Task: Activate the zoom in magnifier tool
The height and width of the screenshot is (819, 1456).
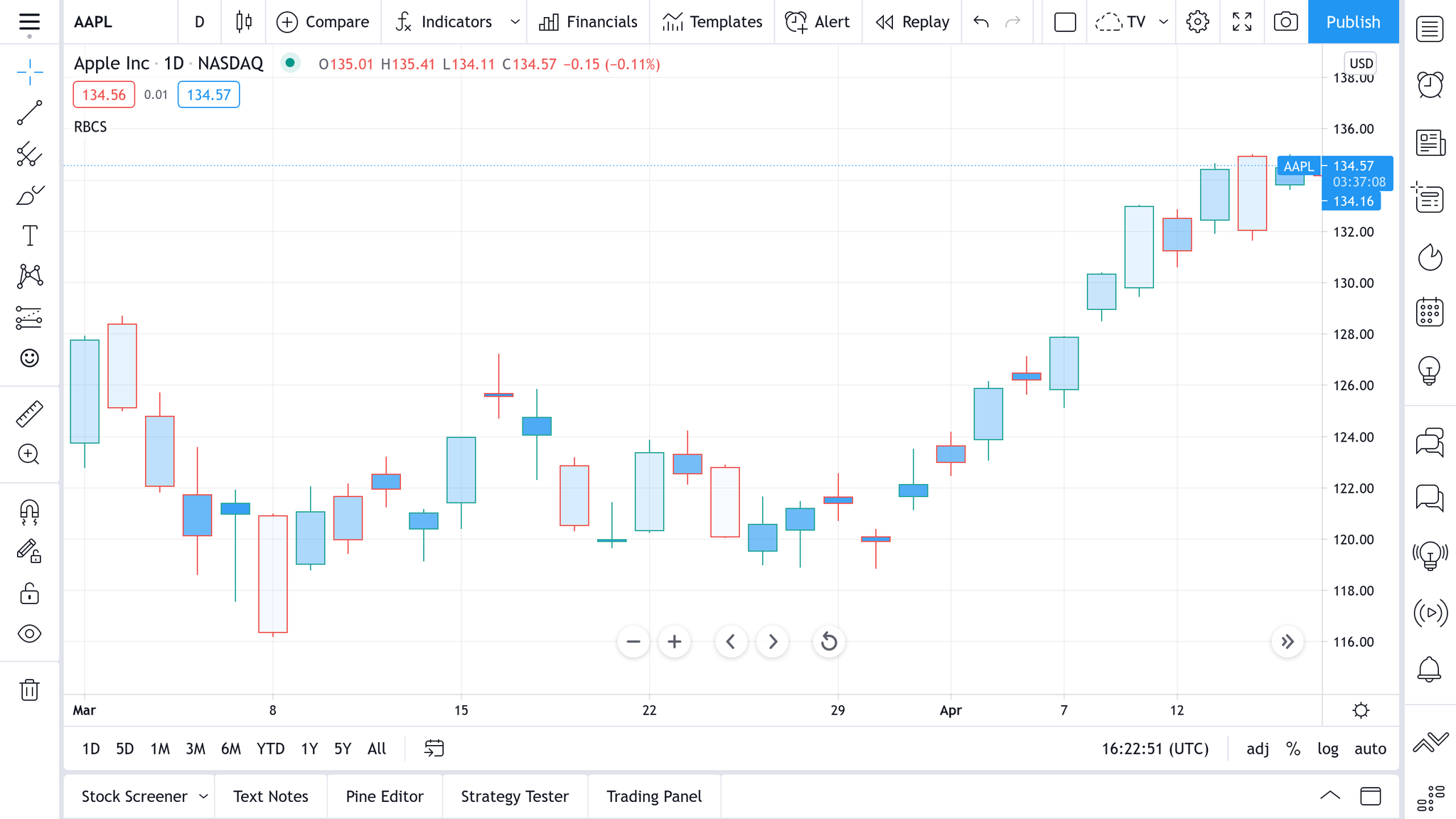Action: [30, 454]
